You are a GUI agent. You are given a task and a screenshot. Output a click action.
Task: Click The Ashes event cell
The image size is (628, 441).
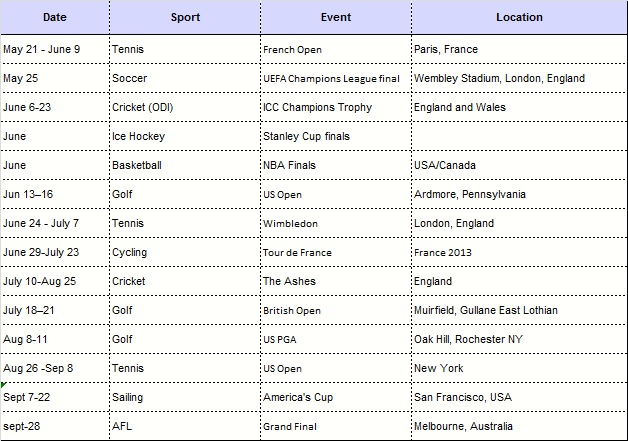pyautogui.click(x=336, y=281)
